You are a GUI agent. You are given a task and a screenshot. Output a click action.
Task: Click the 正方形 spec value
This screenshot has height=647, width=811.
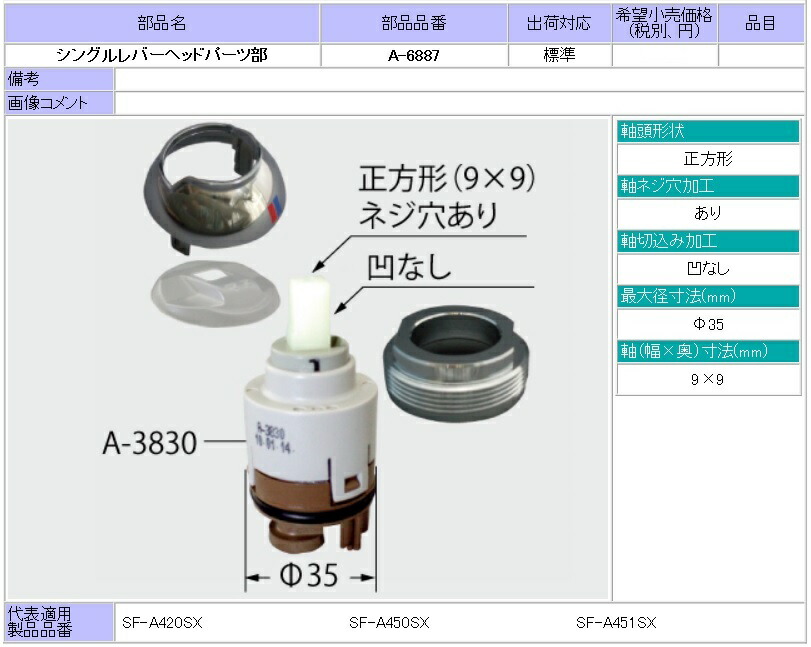point(707,158)
